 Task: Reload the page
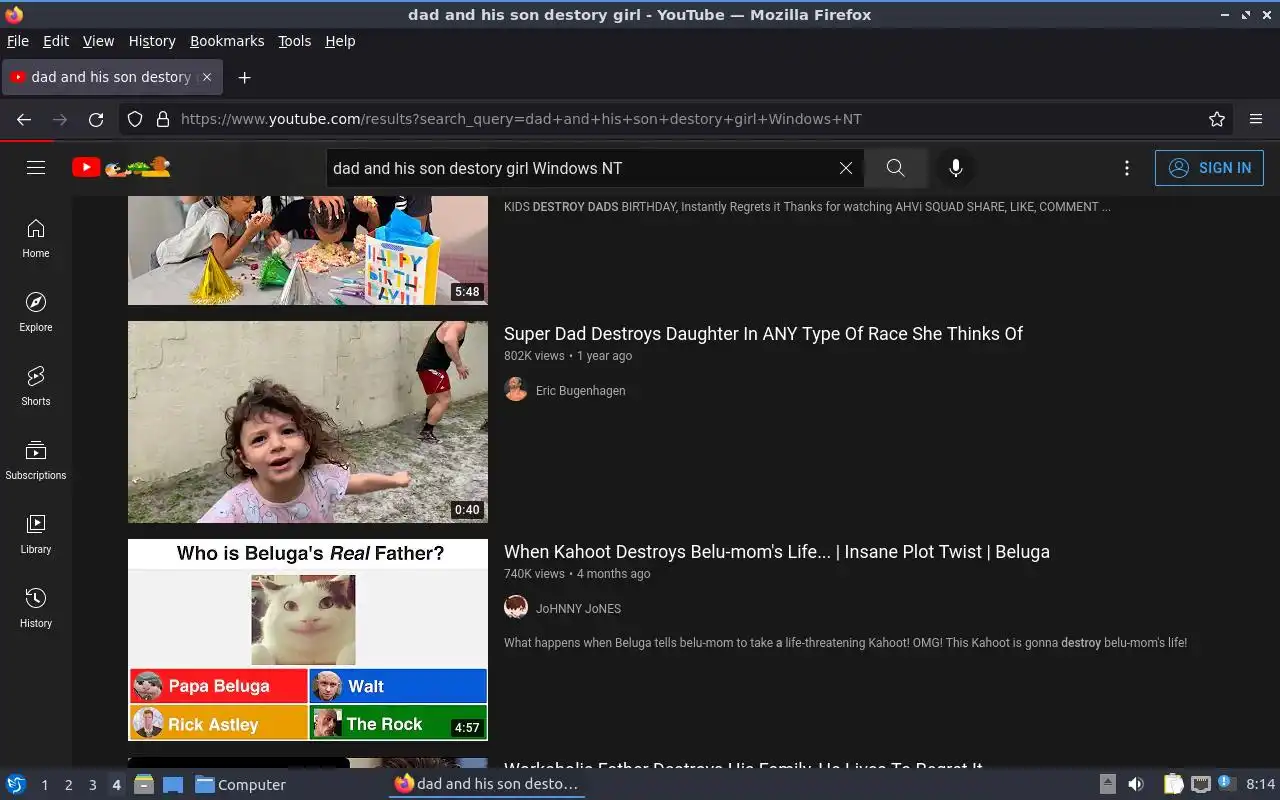click(96, 119)
